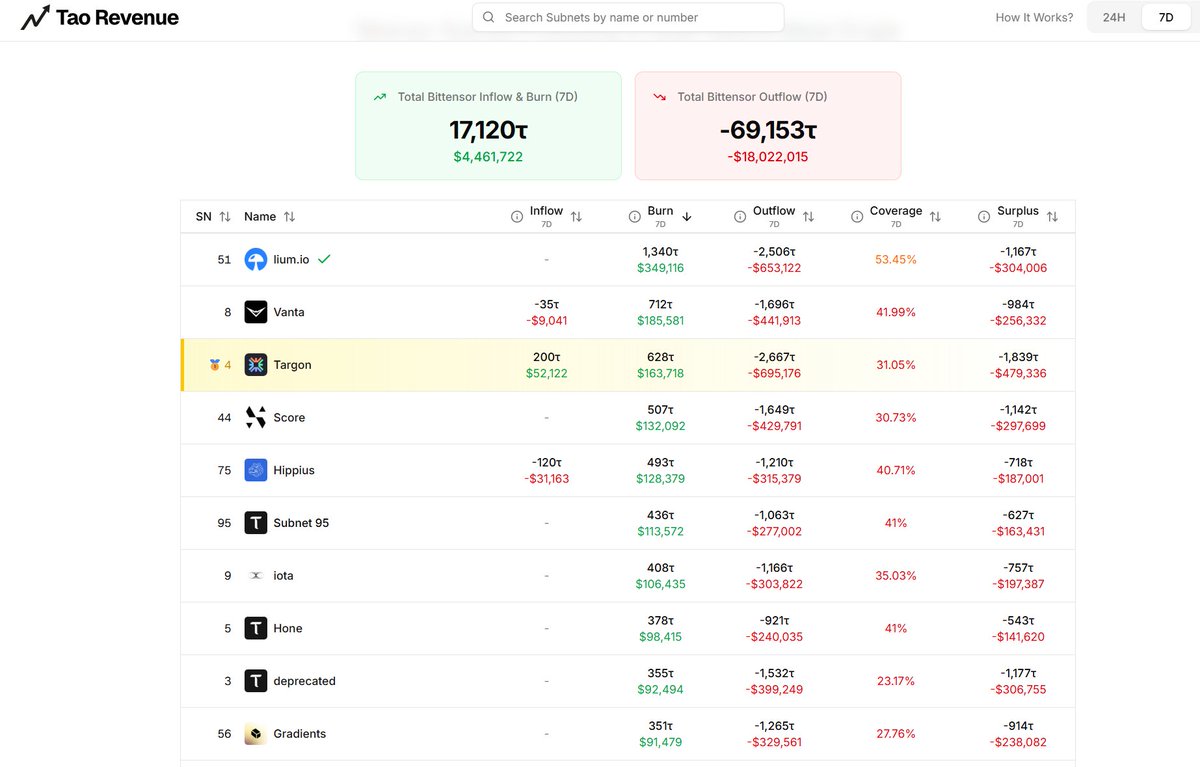
Task: Click the -$141,620 surplus value
Action: click(x=1020, y=637)
